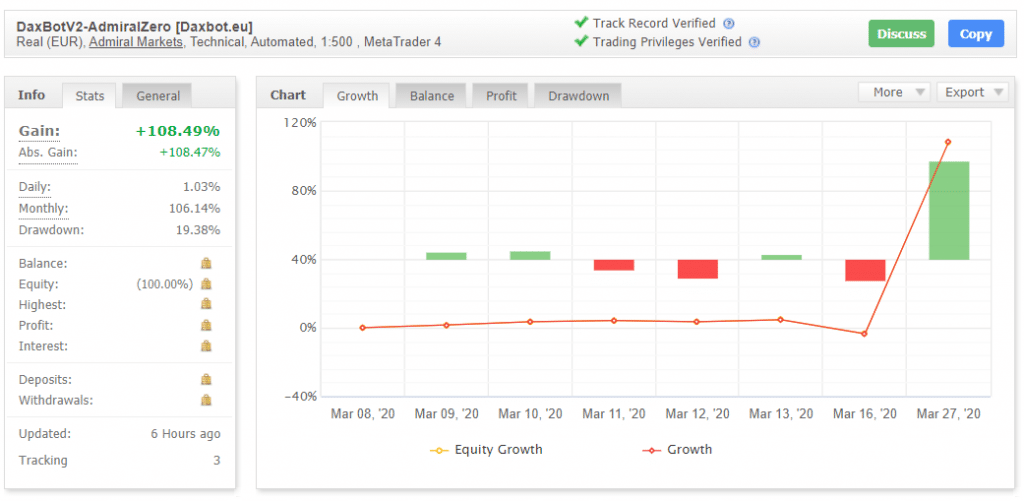Open the Export dropdown menu
1024x501 pixels.
[972, 92]
